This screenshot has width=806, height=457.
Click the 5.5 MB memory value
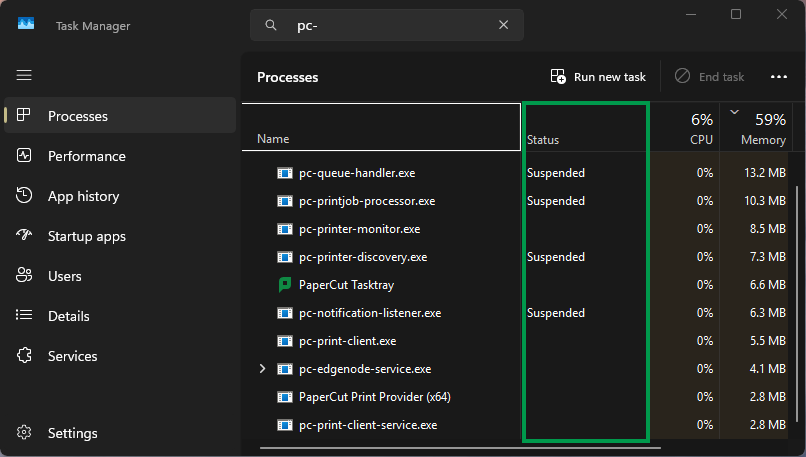tap(767, 341)
